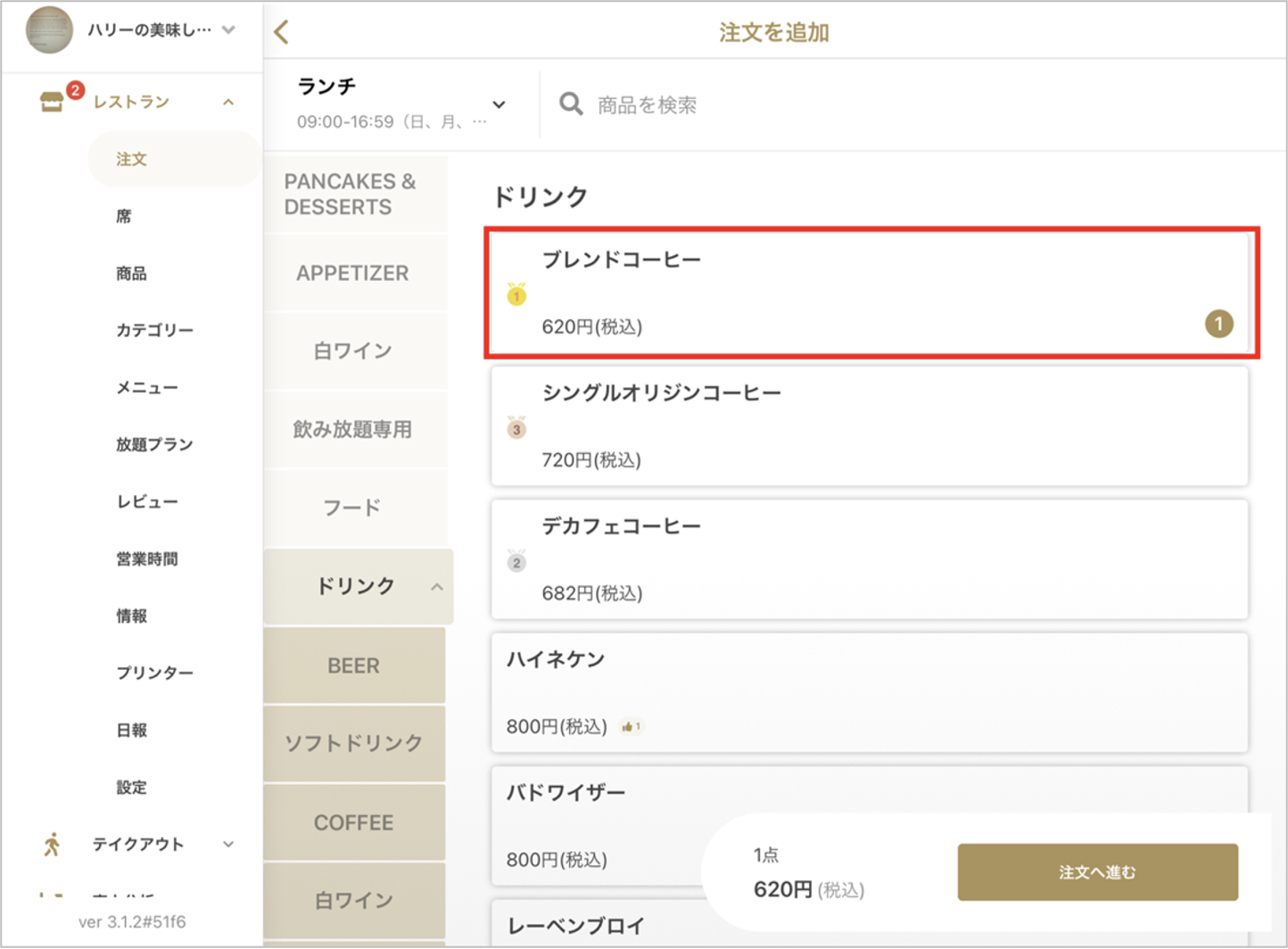Image resolution: width=1288 pixels, height=949 pixels.
Task: Open 商品 in the sidebar
Action: click(131, 273)
